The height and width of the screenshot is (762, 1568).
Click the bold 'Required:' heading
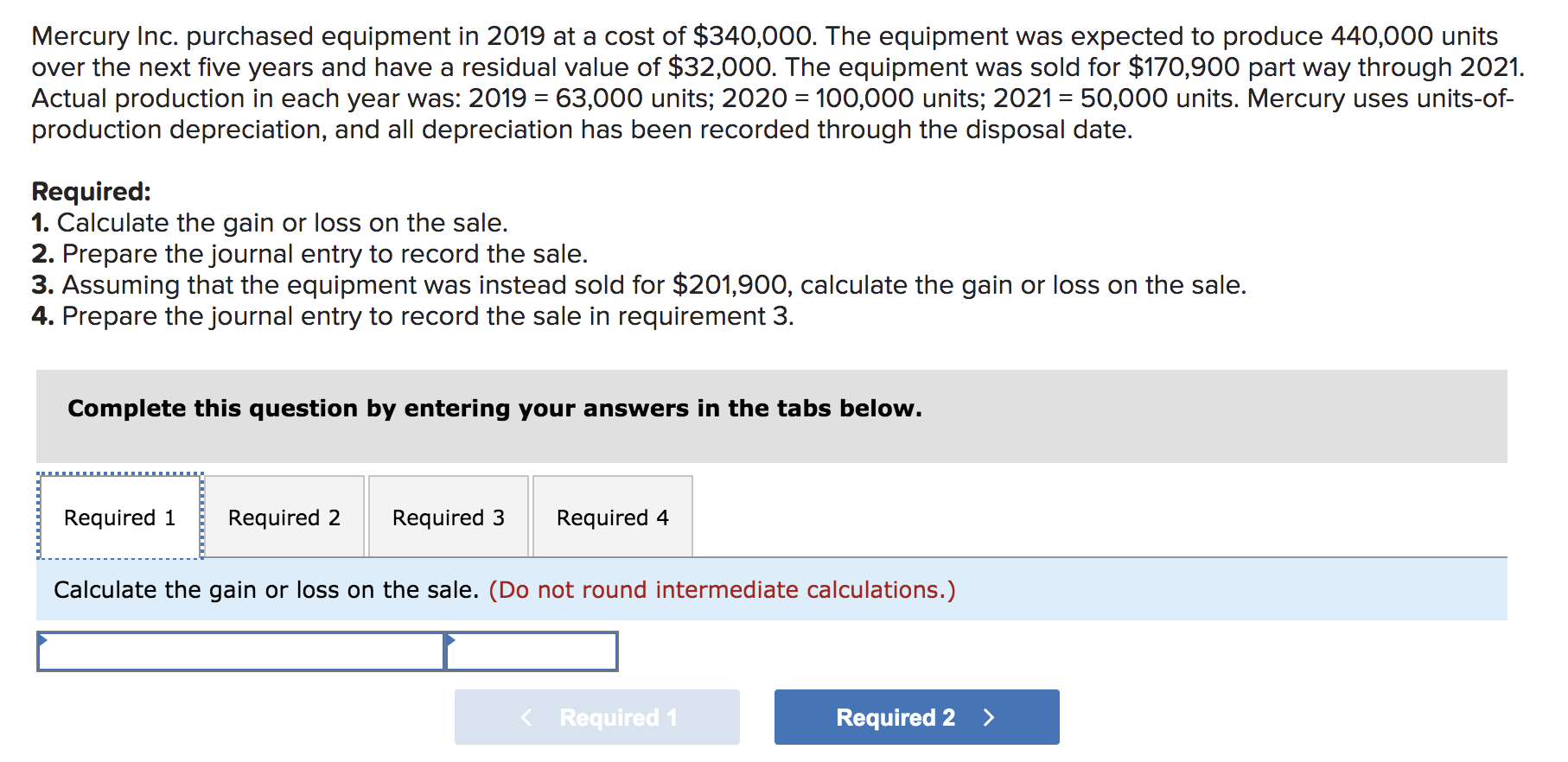point(91,192)
